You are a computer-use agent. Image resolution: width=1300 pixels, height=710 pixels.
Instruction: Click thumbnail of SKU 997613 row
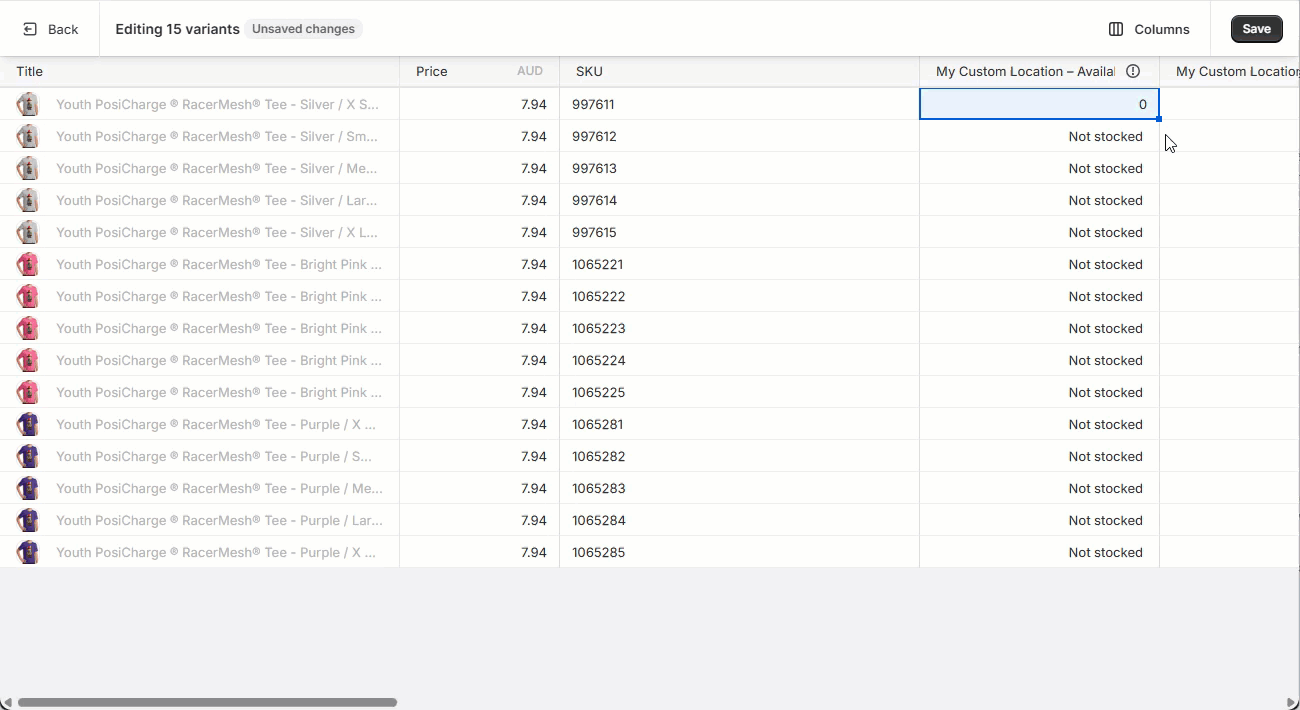(28, 168)
